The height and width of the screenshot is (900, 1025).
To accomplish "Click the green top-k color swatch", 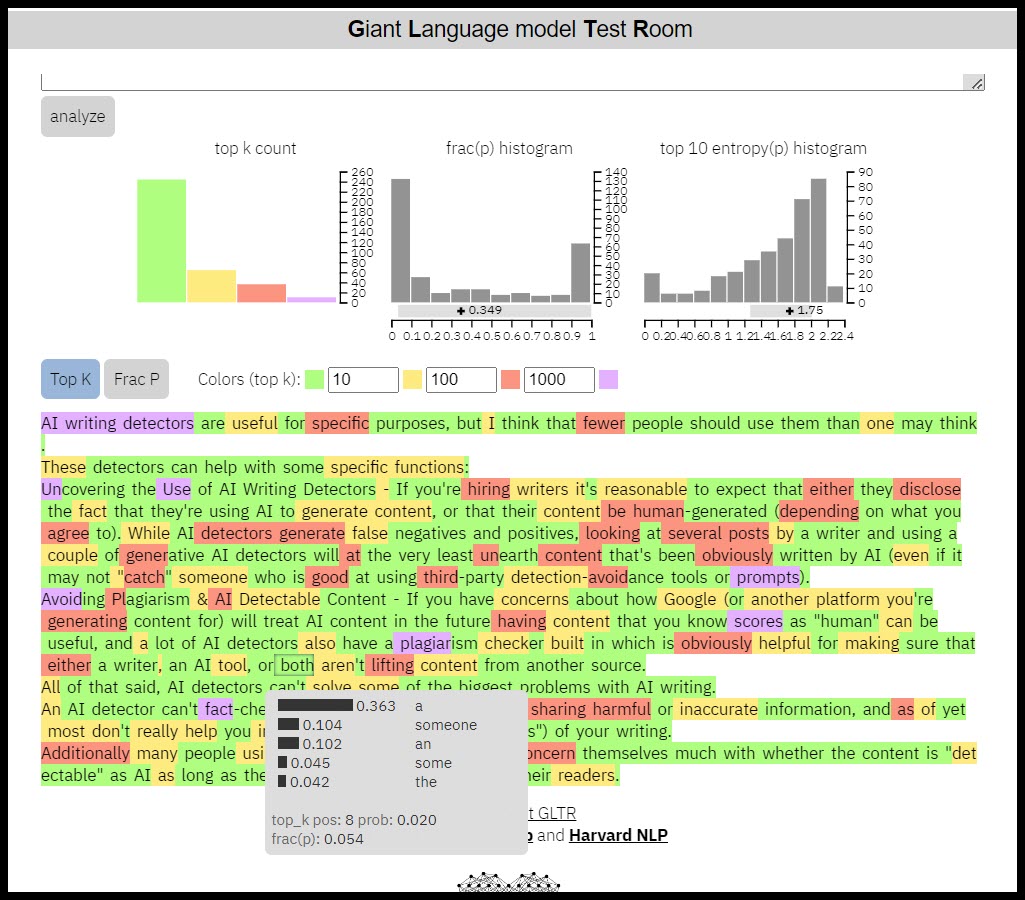I will pyautogui.click(x=314, y=380).
